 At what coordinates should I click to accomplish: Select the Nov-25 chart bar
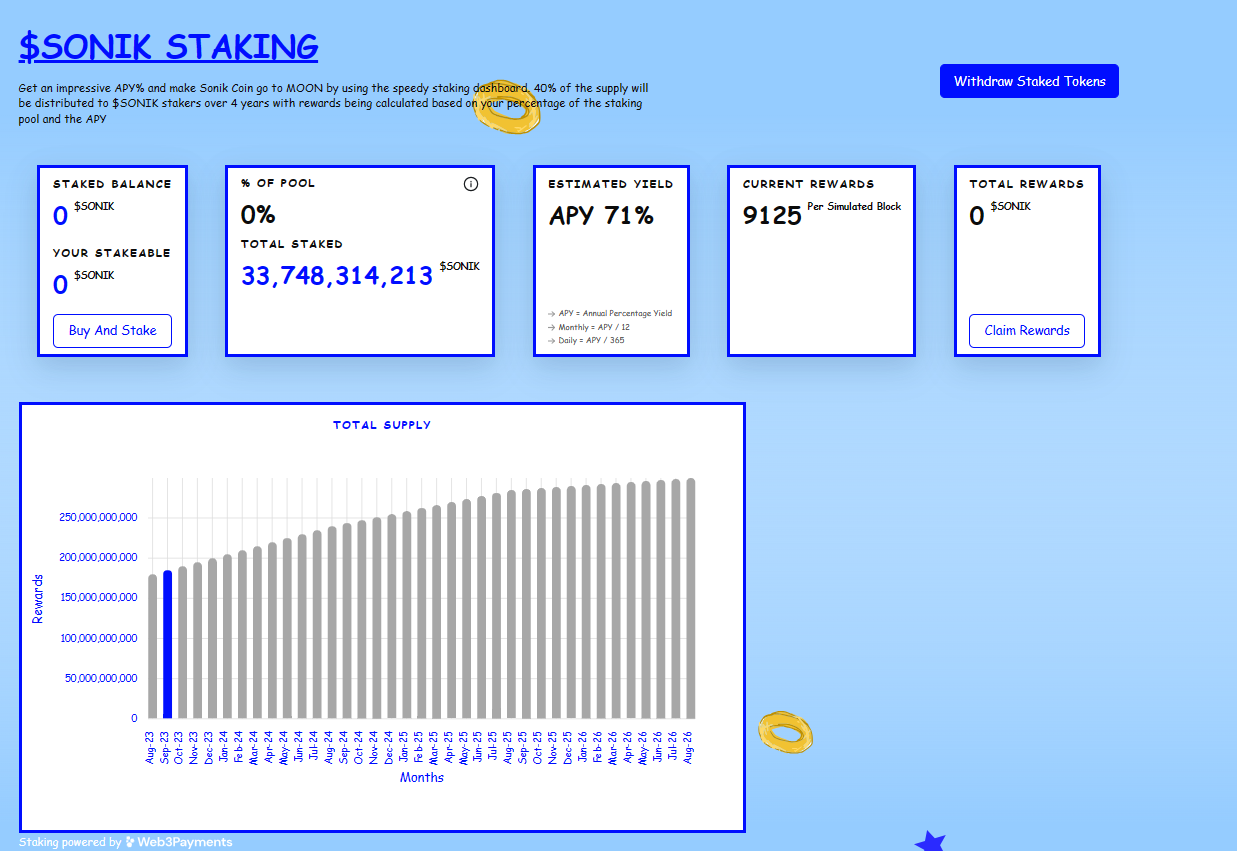[556, 602]
